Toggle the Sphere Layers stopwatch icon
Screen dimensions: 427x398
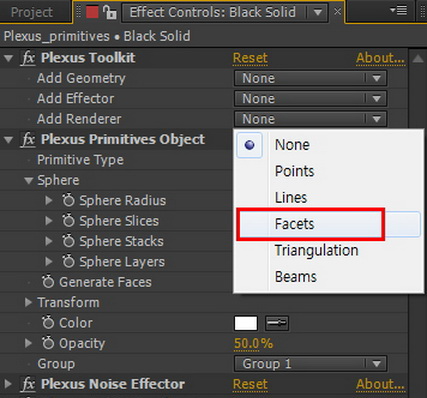(68, 261)
